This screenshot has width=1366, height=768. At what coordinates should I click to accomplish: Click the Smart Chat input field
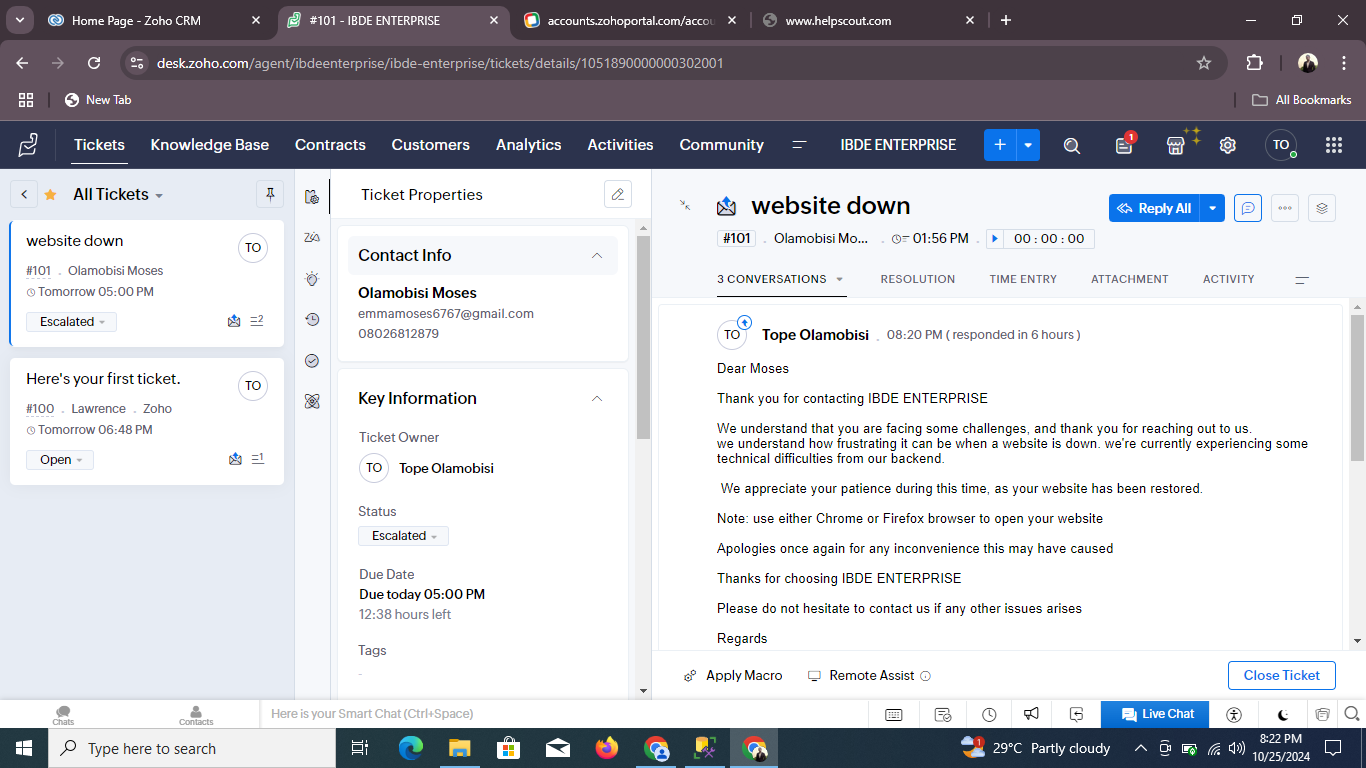565,714
